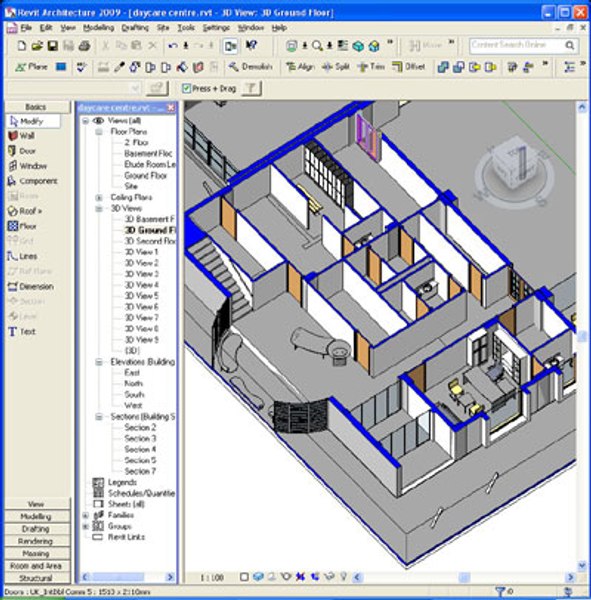Viewport: 591px width, 600px height.
Task: Select the Window tool
Action: [27, 166]
